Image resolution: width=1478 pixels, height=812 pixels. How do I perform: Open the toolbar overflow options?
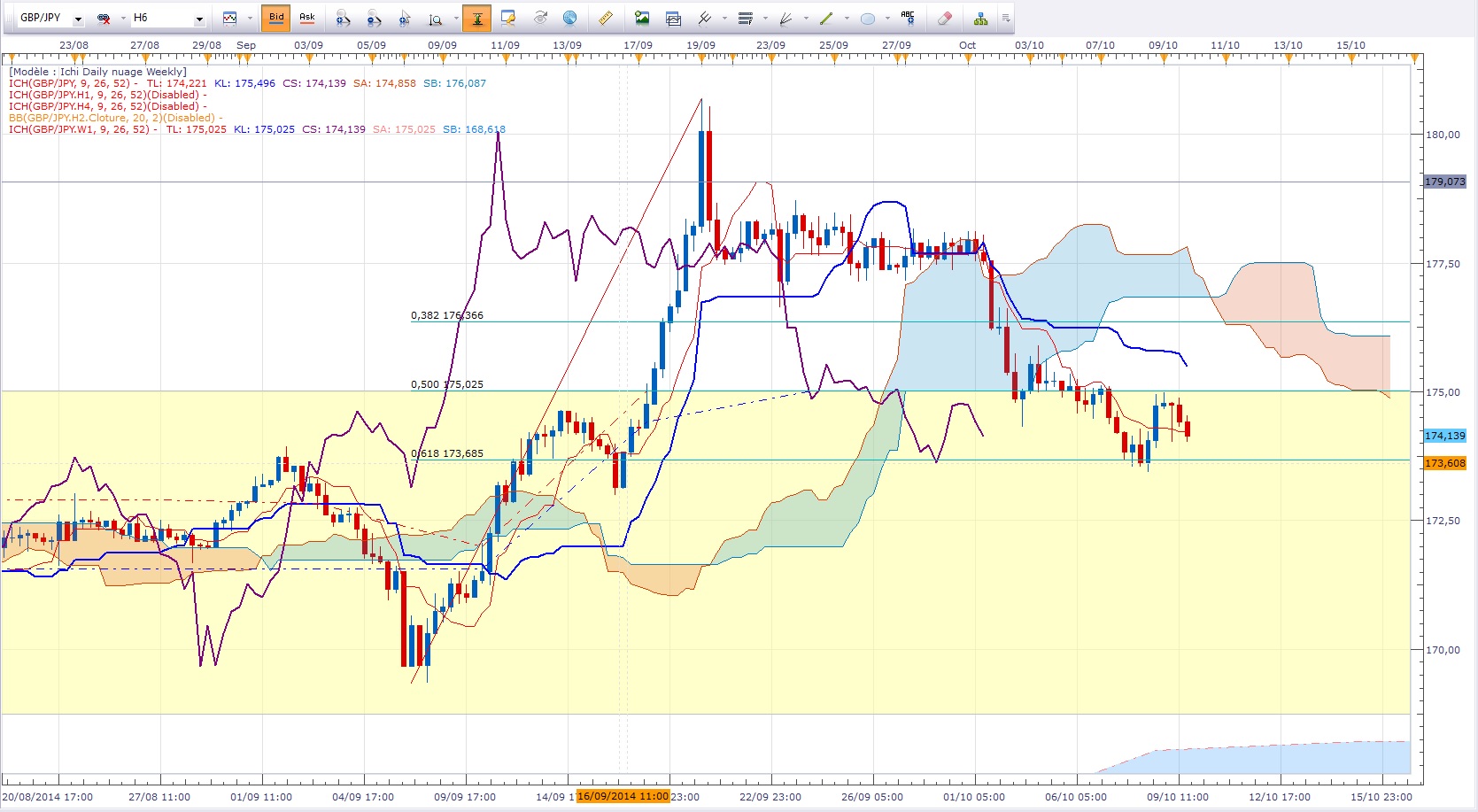click(1006, 18)
